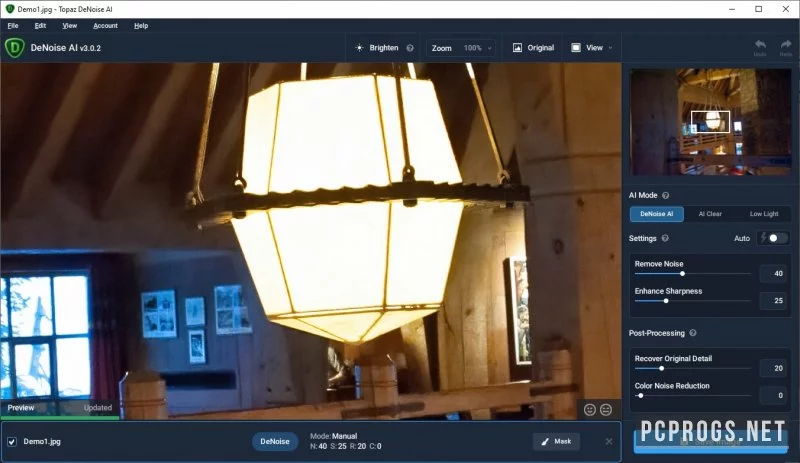Click the Original image icon
Image resolution: width=800 pixels, height=463 pixels.
517,47
